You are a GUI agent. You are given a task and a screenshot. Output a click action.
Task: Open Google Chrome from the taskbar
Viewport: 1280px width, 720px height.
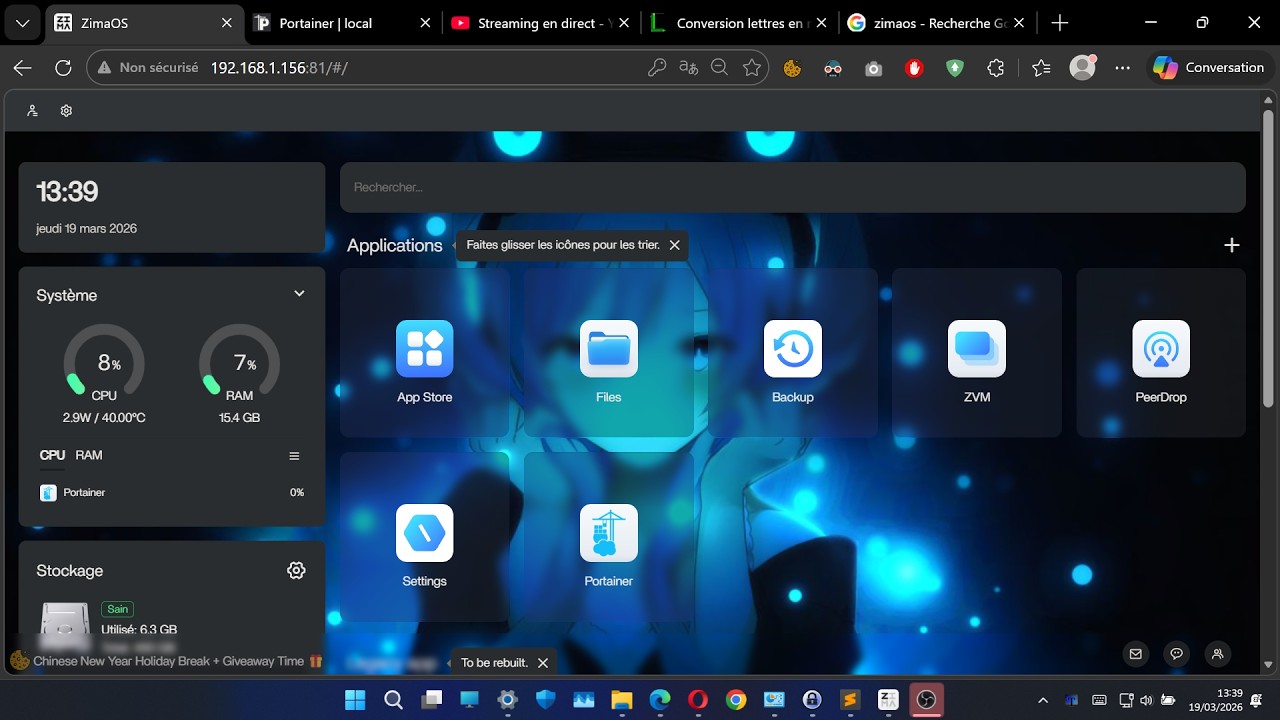[735, 700]
